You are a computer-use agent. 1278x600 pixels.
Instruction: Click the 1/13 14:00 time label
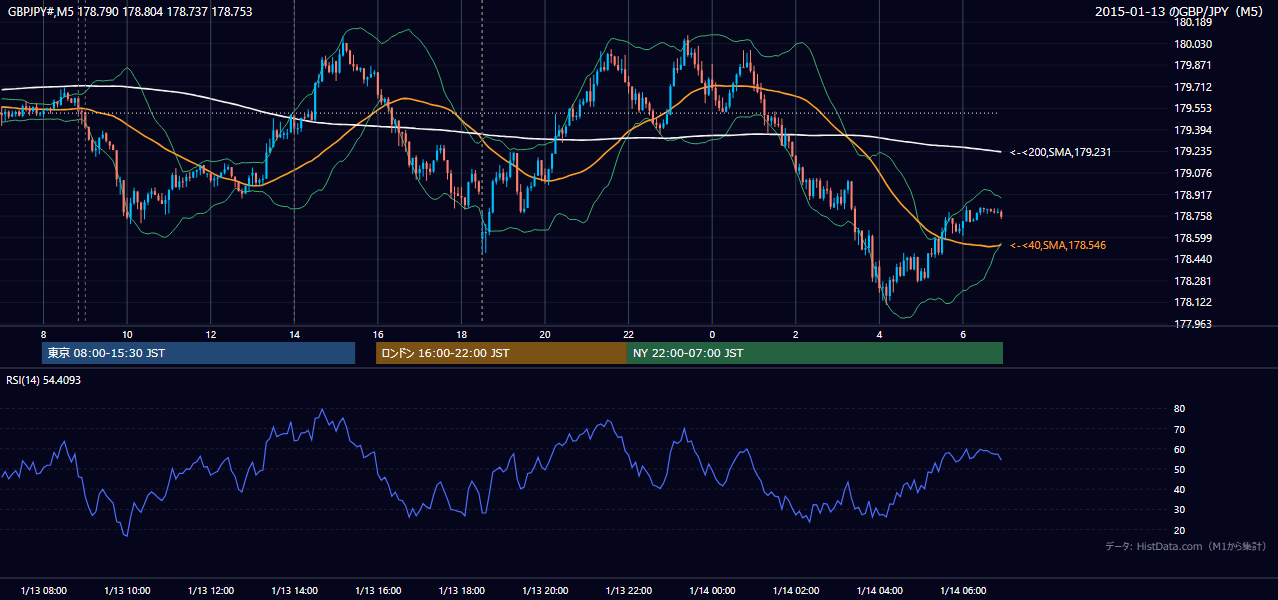tap(294, 591)
